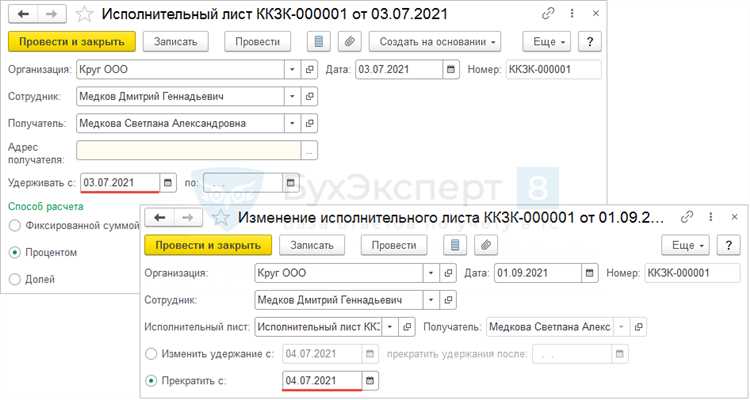Expand Организация dropdown in Исполнительный лист window
Screen dimensions: 750x400
[292, 69]
